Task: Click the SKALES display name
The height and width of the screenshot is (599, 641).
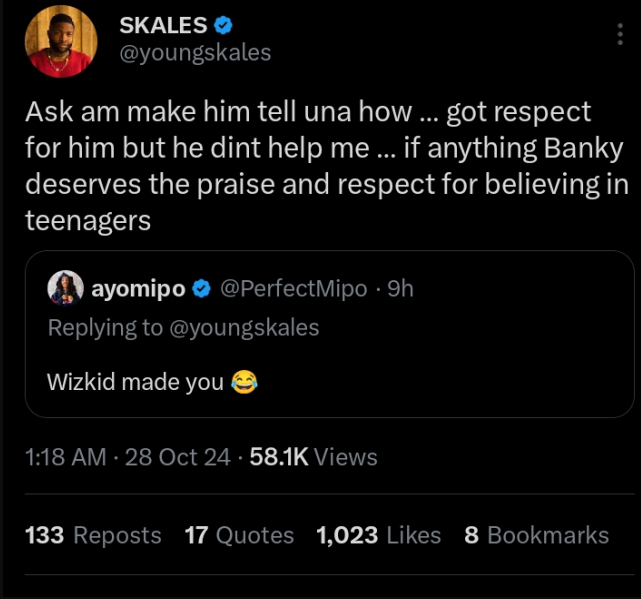Action: (162, 26)
